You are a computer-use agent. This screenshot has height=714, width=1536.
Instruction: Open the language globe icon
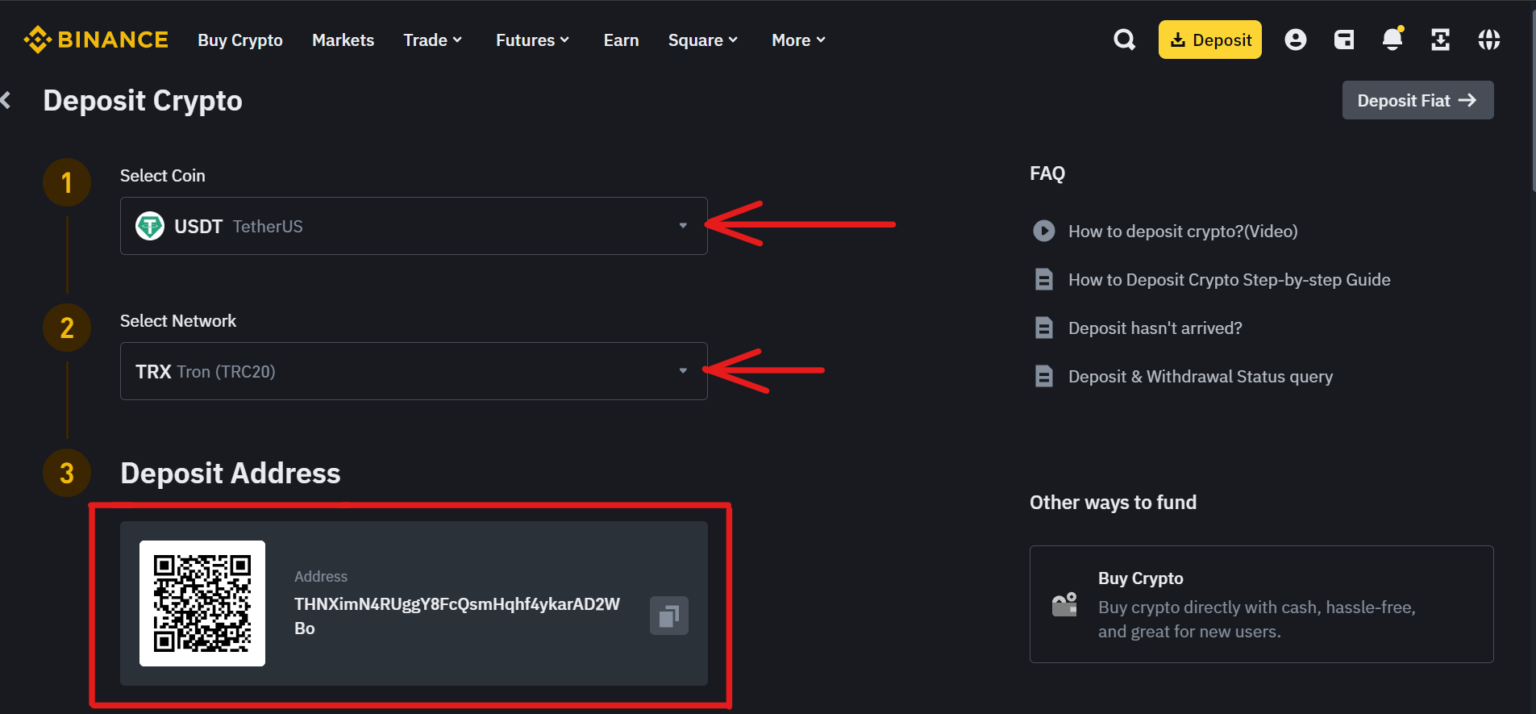1489,39
